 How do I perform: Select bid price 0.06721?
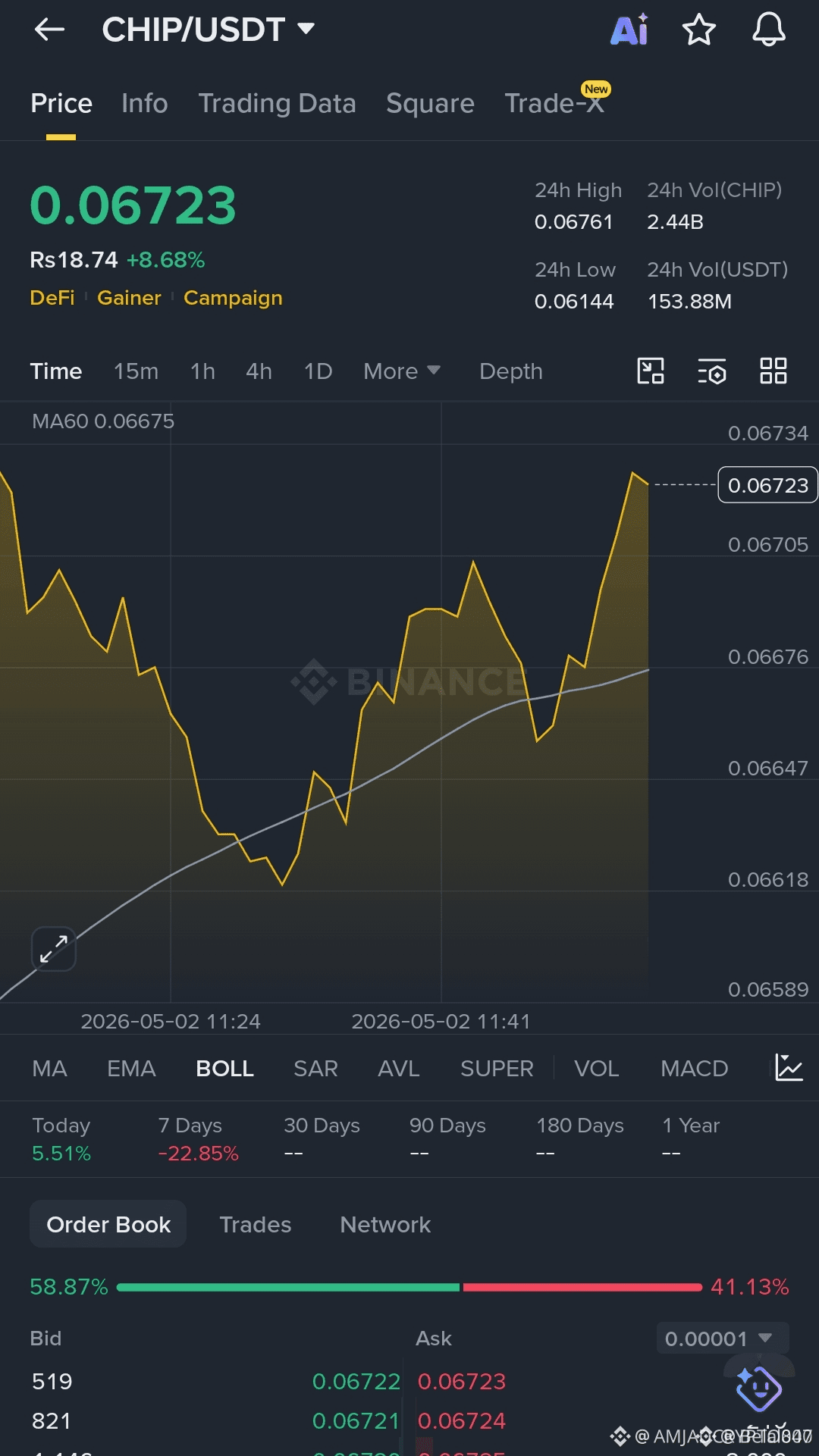tap(356, 1421)
